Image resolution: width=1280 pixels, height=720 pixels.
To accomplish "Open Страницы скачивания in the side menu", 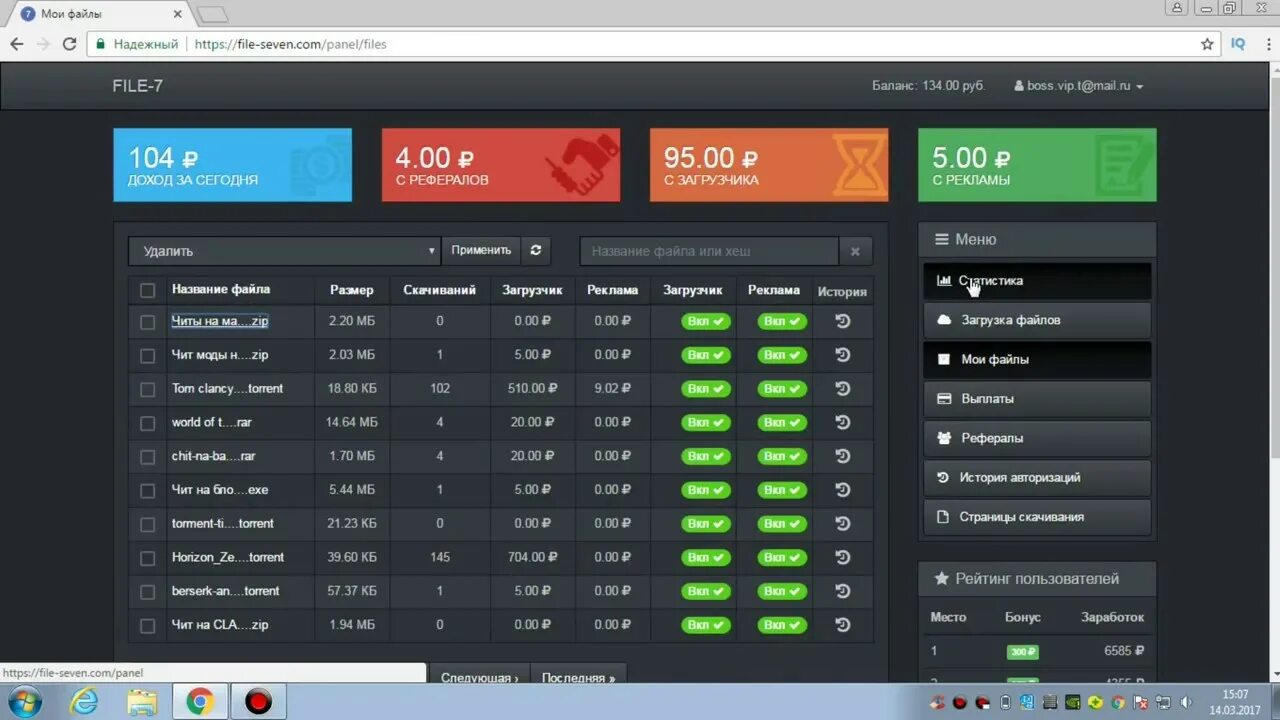I will [1037, 517].
